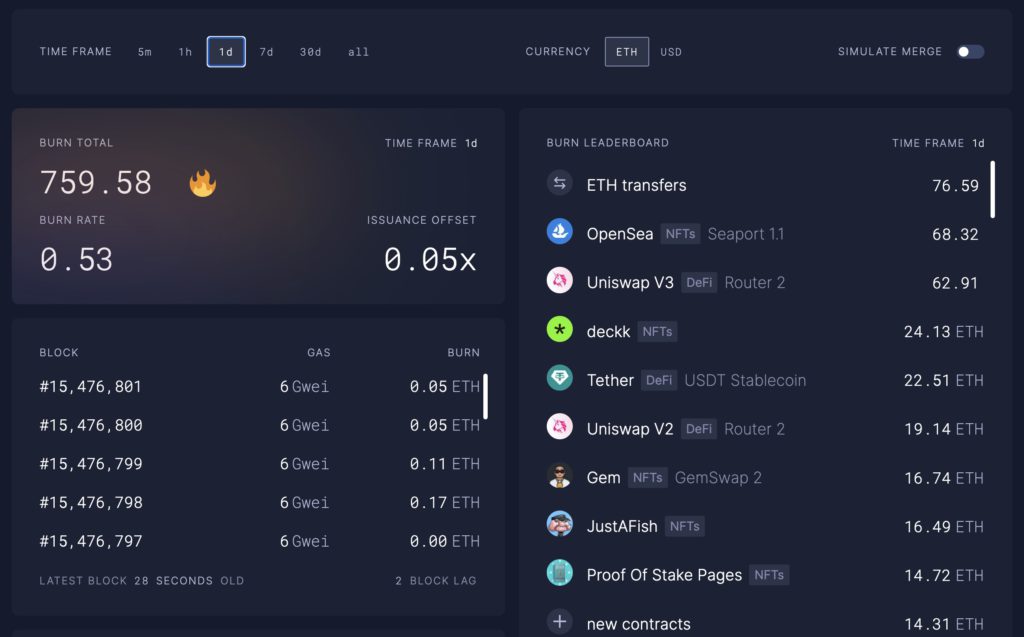1024x637 pixels.
Task: Switch time frame to 30d
Action: coord(311,52)
